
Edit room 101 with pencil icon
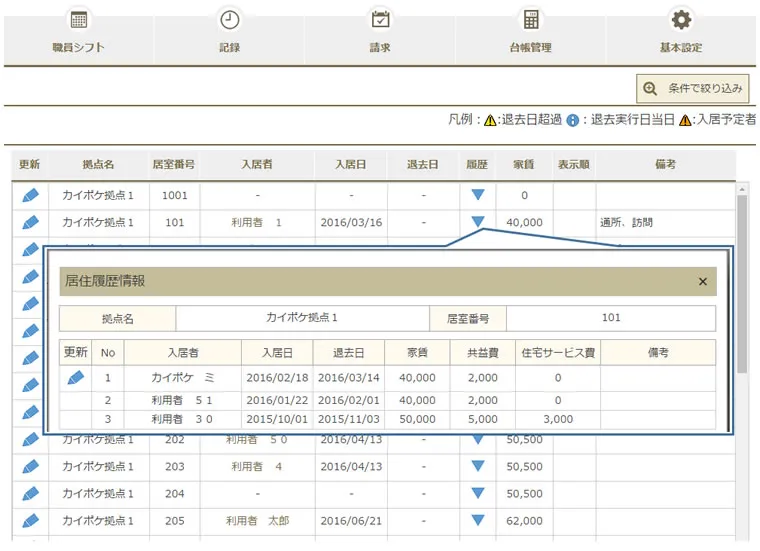pyautogui.click(x=30, y=222)
